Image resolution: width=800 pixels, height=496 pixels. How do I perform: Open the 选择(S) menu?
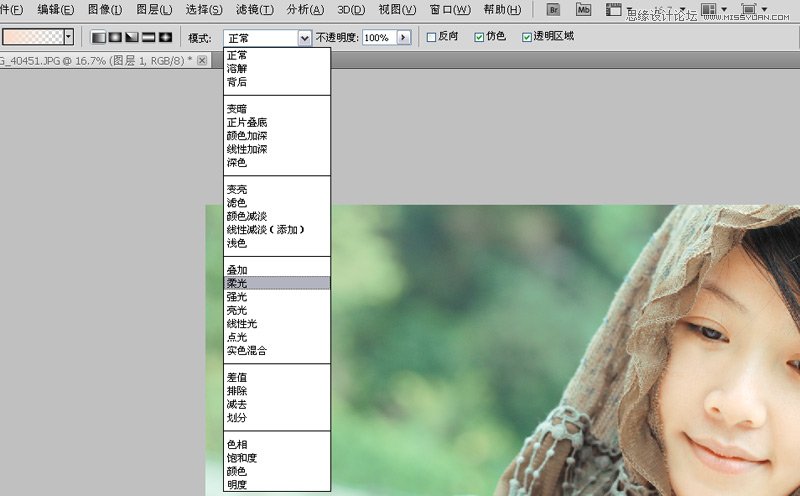tap(204, 10)
